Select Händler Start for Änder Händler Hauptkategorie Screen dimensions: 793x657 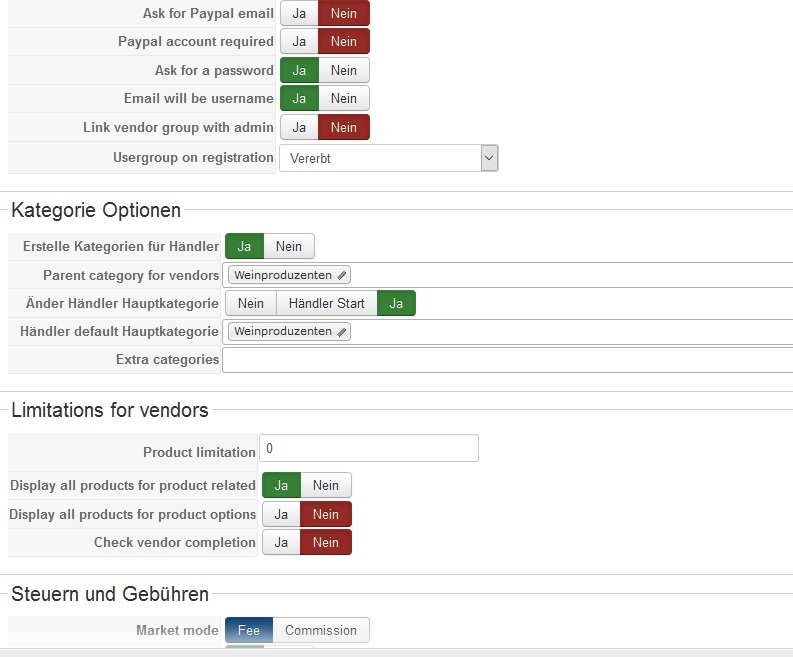click(327, 303)
